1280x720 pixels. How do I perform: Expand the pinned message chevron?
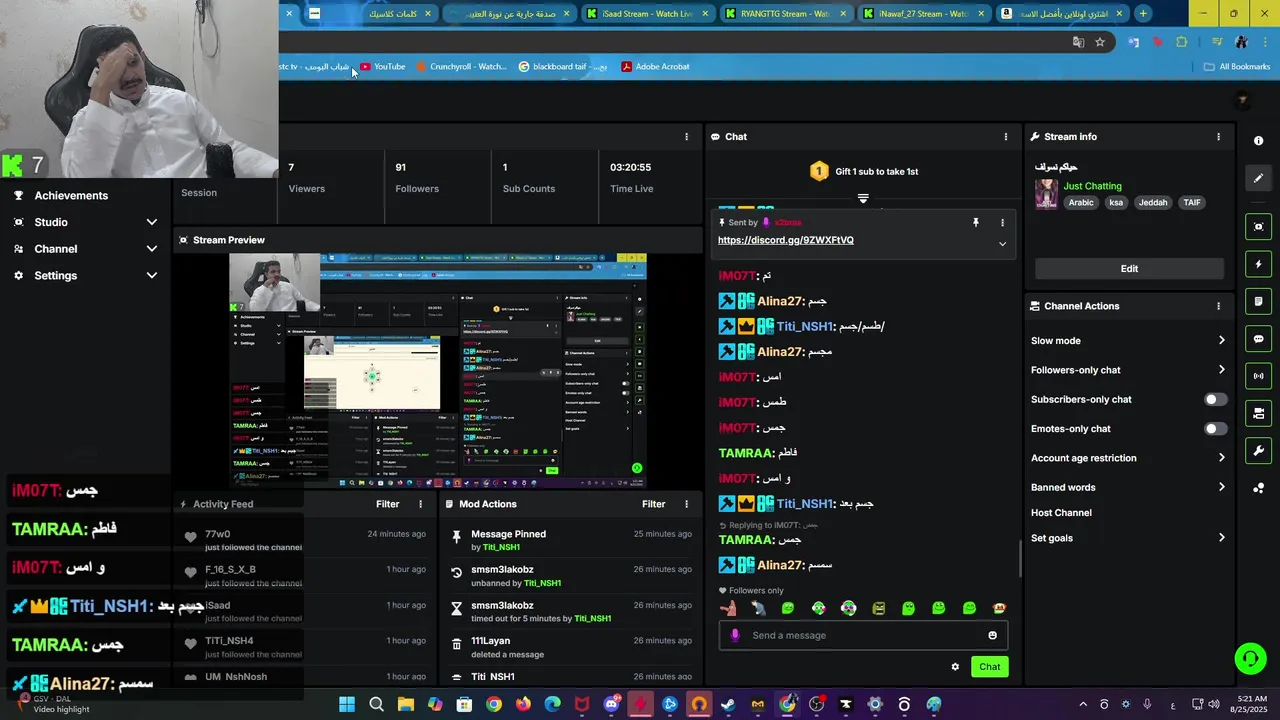coord(1002,244)
